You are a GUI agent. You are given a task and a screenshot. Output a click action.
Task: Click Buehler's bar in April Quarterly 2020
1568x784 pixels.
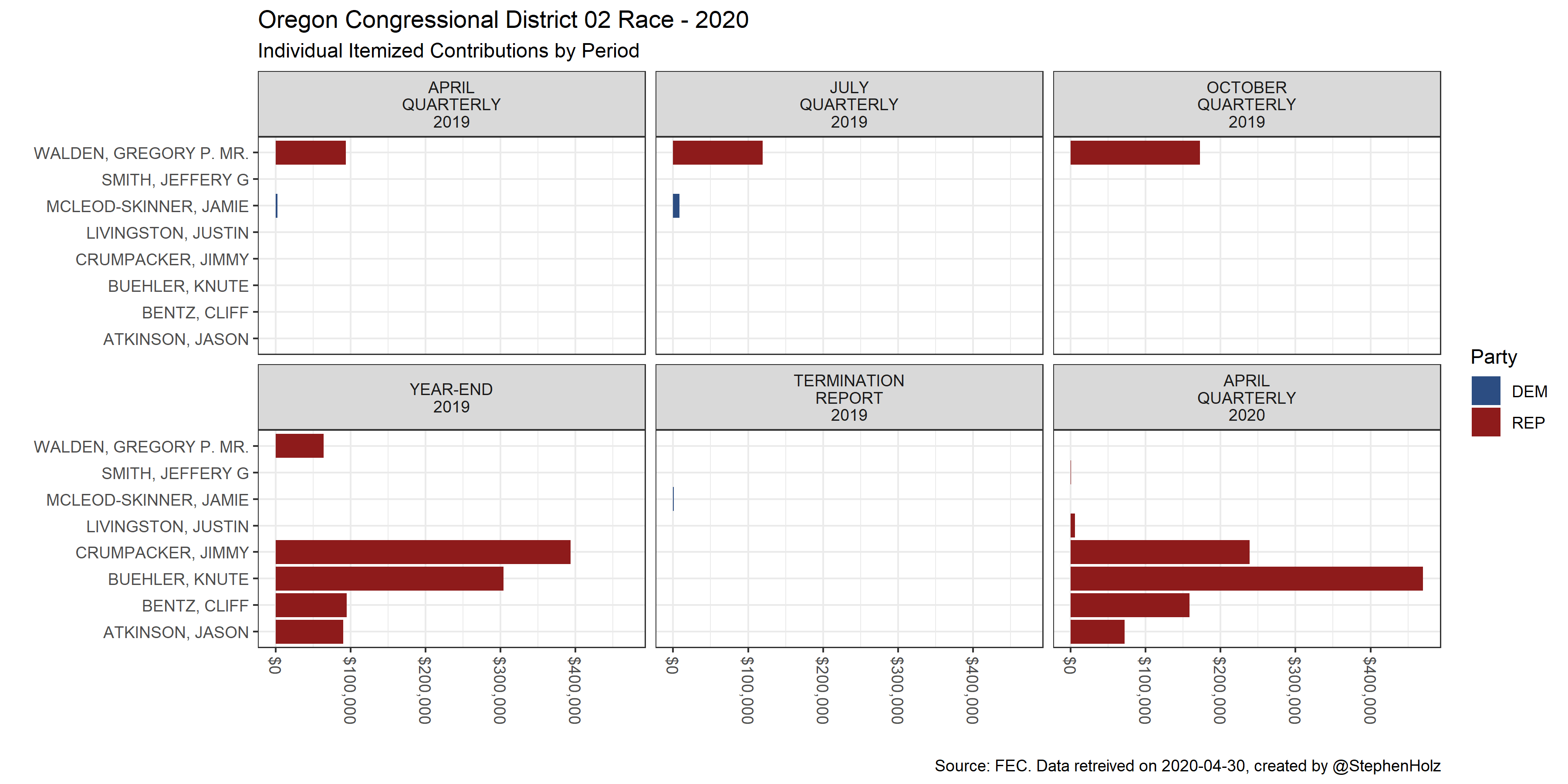[1246, 578]
